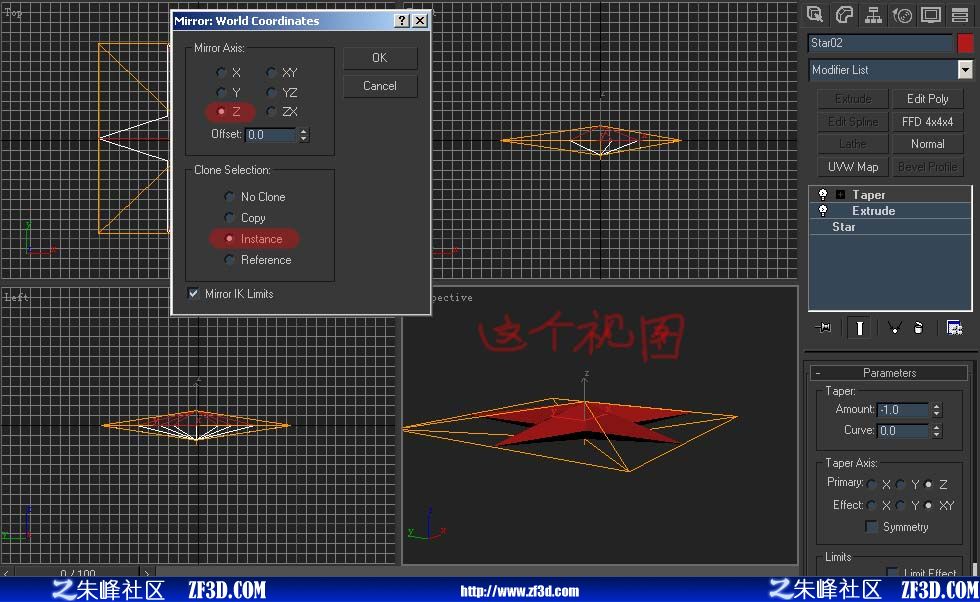Click the 0 / 100 time slider
This screenshot has width=980, height=602.
[x=78, y=572]
